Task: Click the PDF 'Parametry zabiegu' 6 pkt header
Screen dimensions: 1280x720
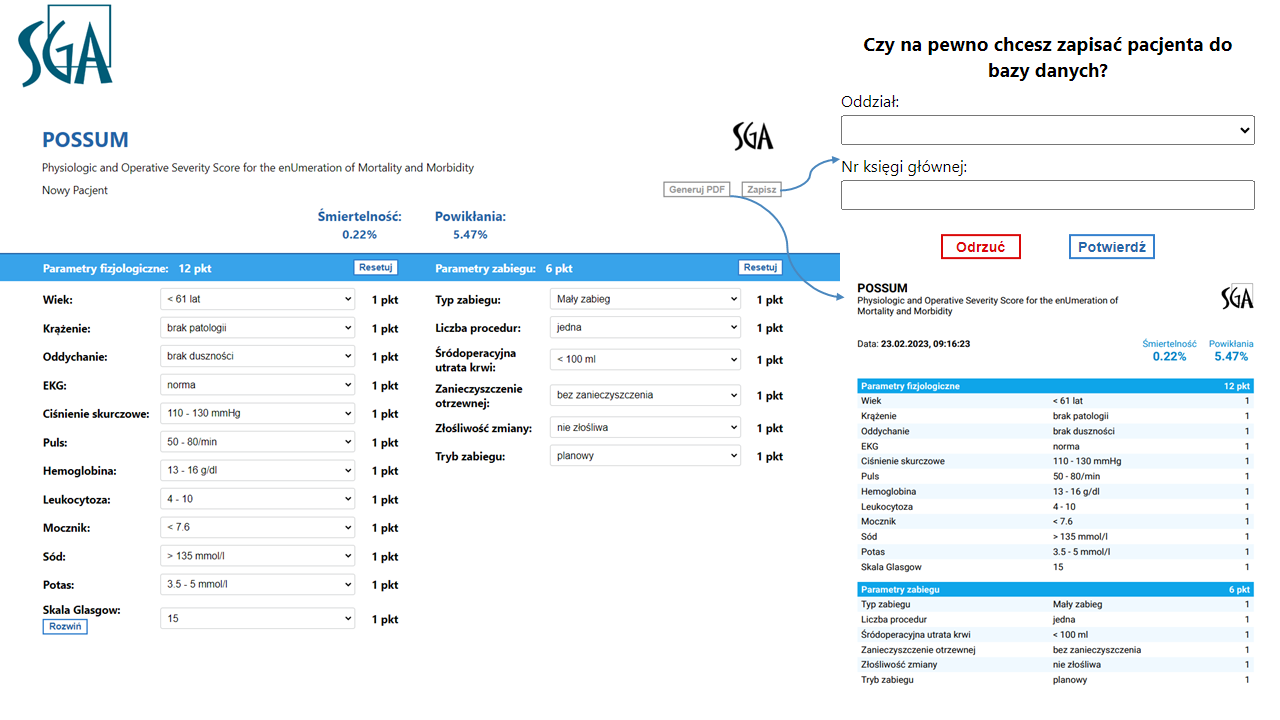Action: [1055, 589]
